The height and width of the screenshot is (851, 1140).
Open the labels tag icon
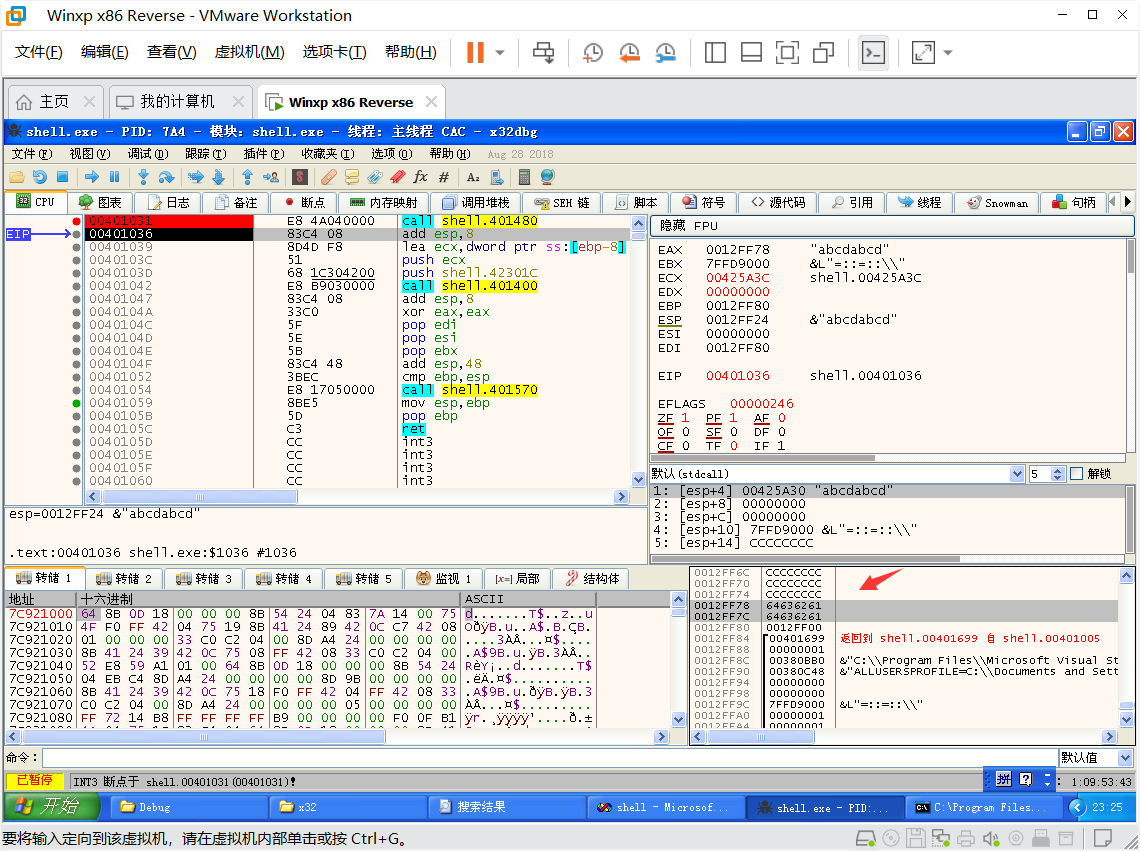[374, 177]
